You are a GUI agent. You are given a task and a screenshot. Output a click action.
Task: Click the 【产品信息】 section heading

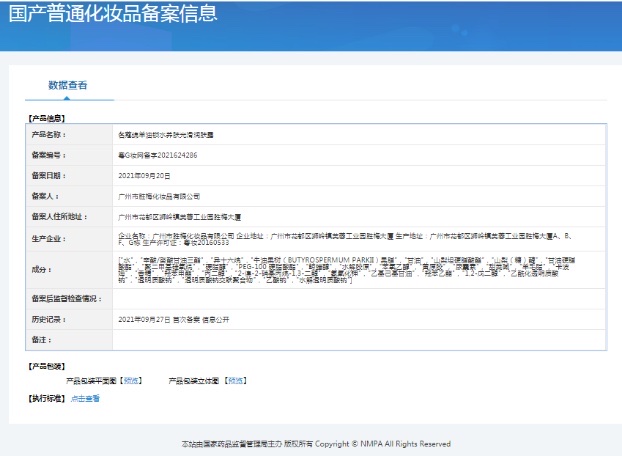click(46, 118)
